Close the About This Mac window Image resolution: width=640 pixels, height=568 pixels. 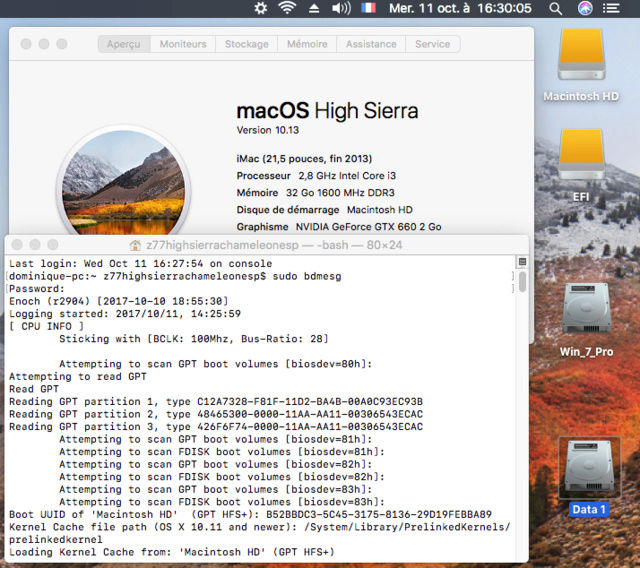[26, 44]
